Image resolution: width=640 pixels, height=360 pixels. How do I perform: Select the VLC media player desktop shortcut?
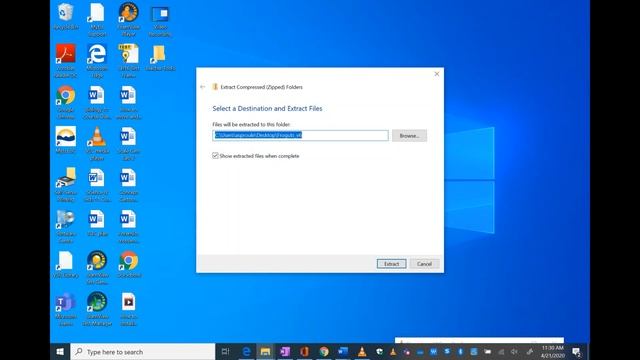pos(97,143)
